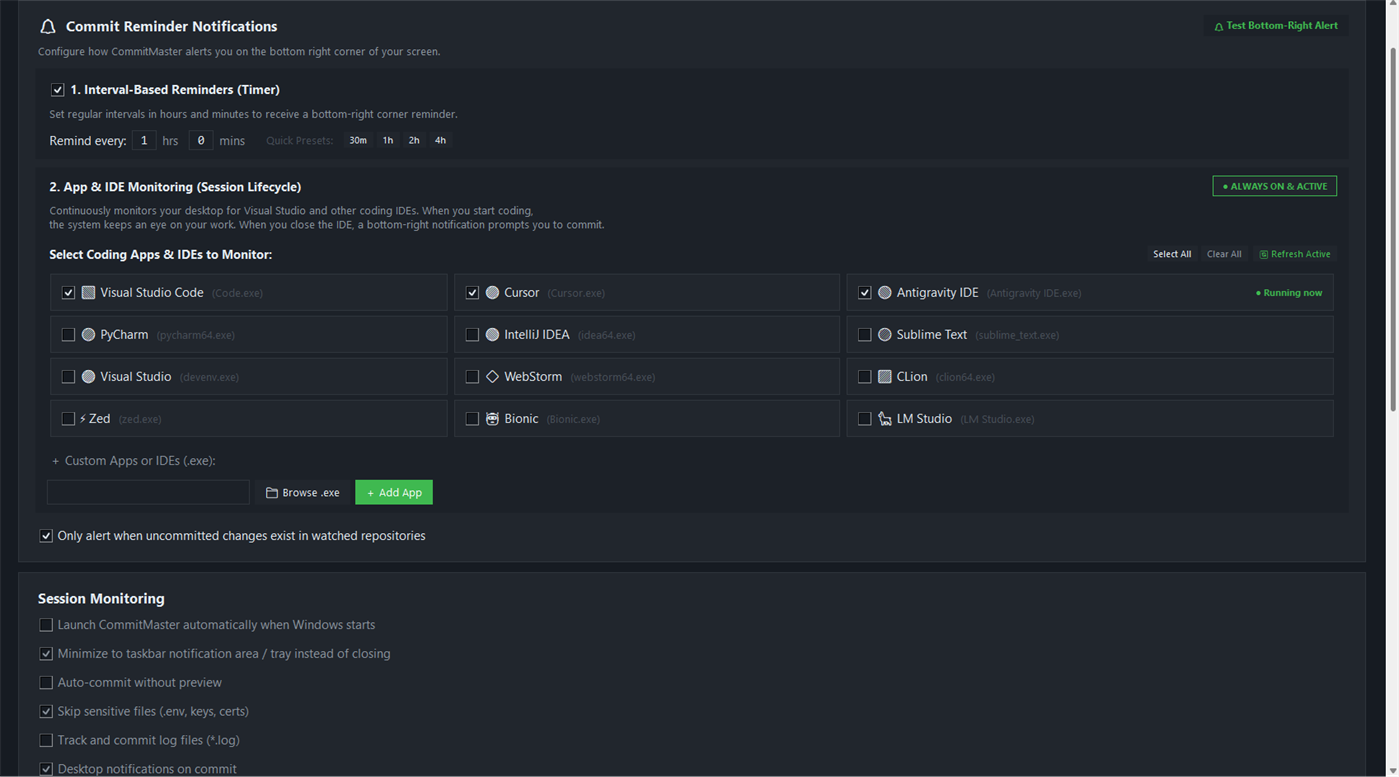The width and height of the screenshot is (1399, 777).
Task: Tick the LM Studio checkbox
Action: pos(864,419)
